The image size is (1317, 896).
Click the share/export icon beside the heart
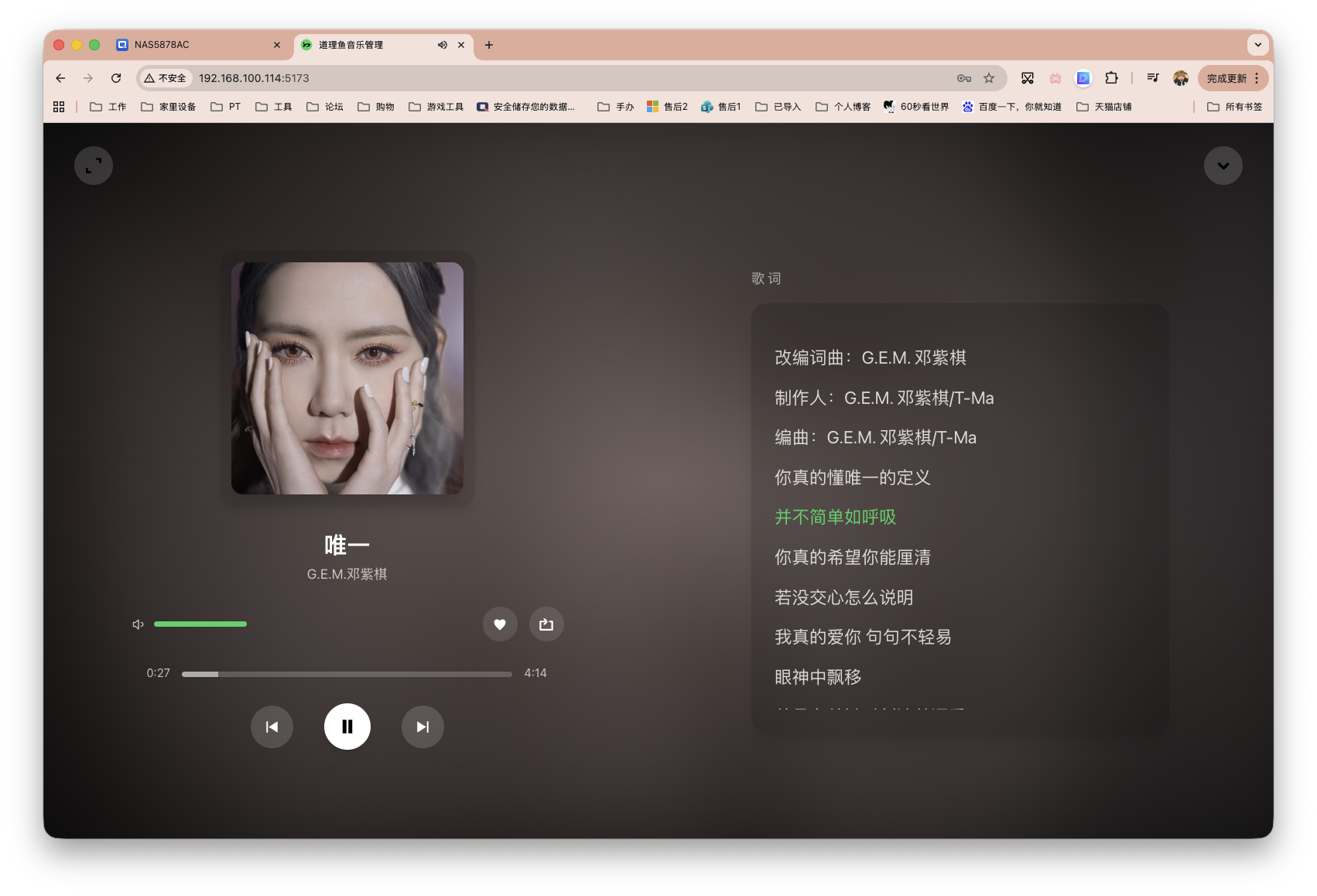point(546,624)
